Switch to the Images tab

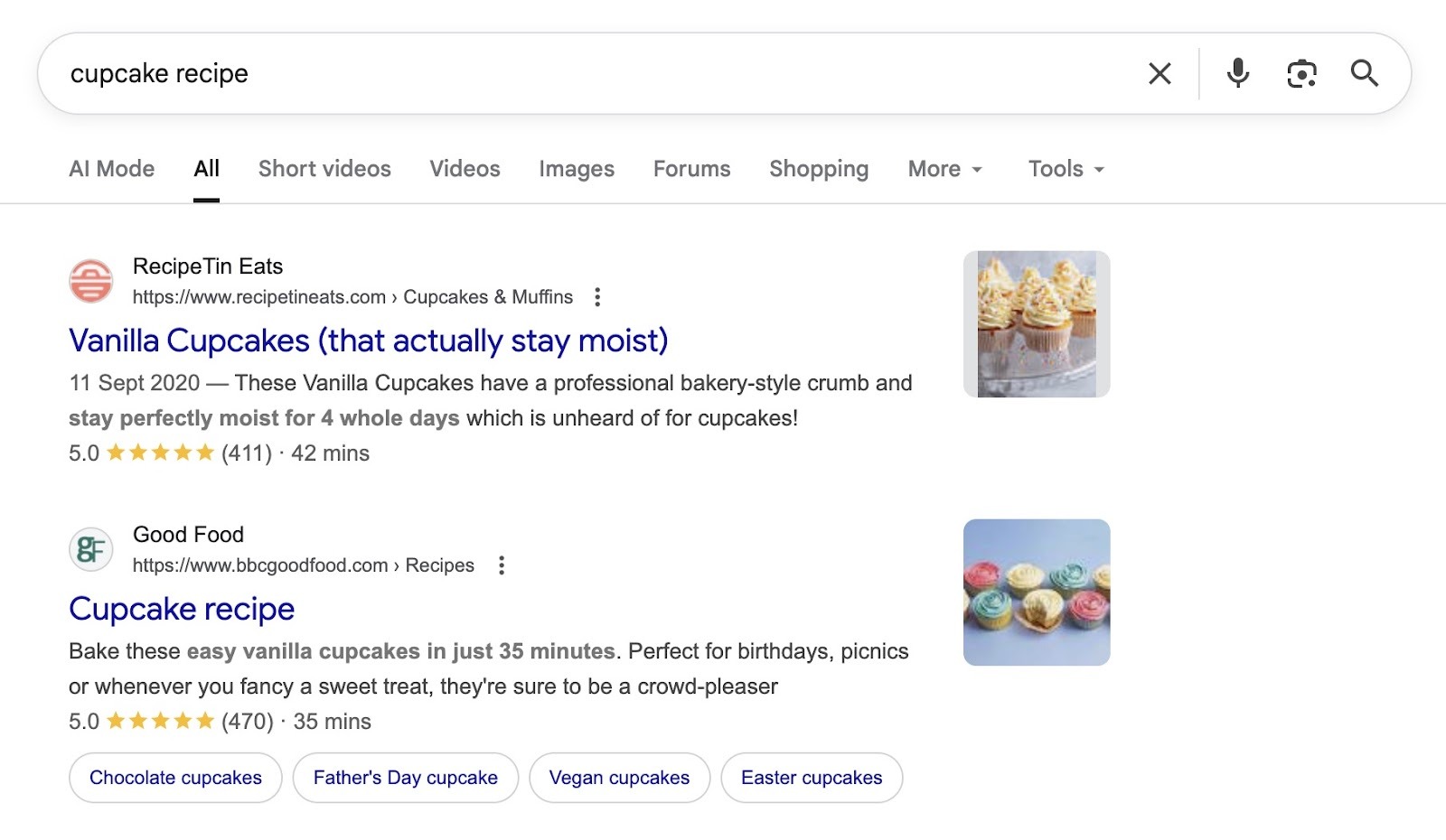point(576,169)
